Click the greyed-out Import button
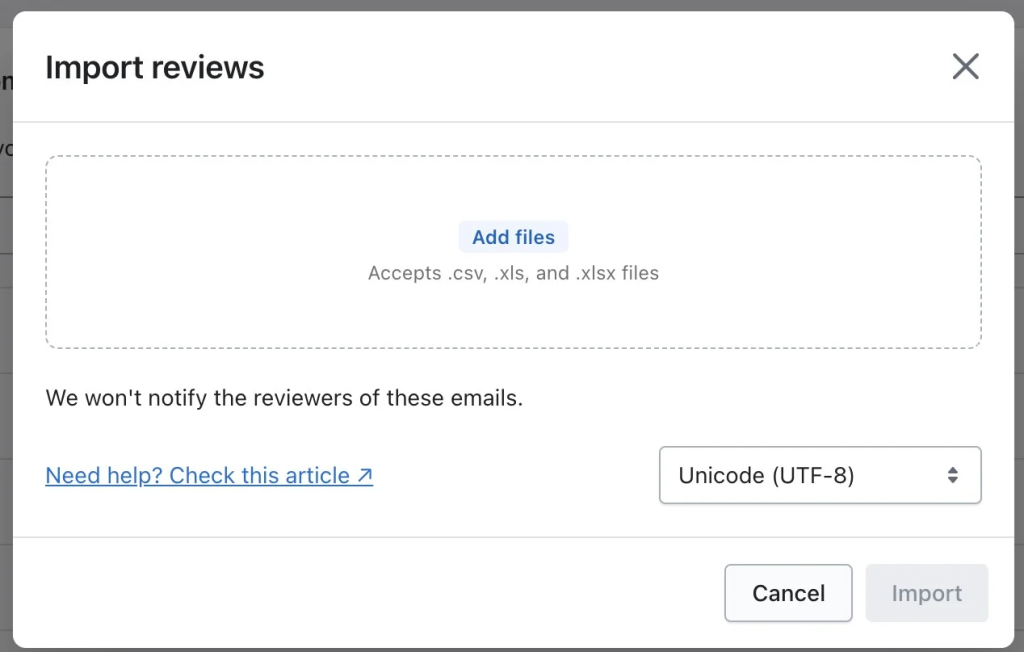1024x652 pixels. 926,593
